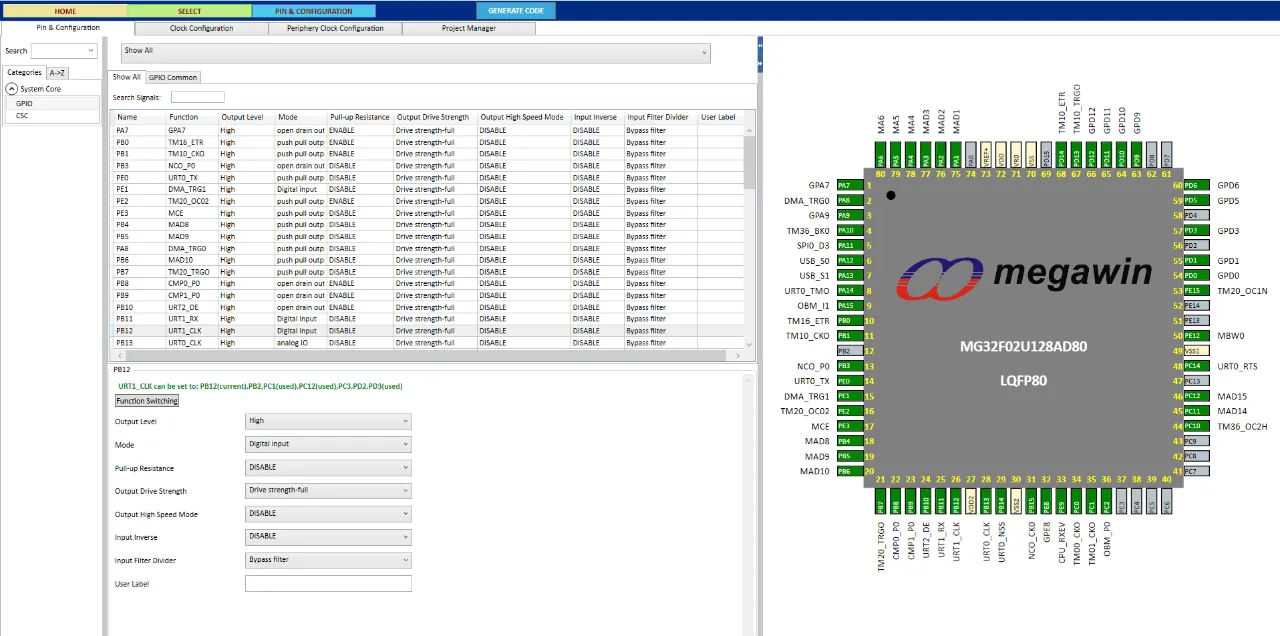Screen dimensions: 1280x636
Task: Select pin PE8 on the chip diagram
Action: (x=1046, y=501)
